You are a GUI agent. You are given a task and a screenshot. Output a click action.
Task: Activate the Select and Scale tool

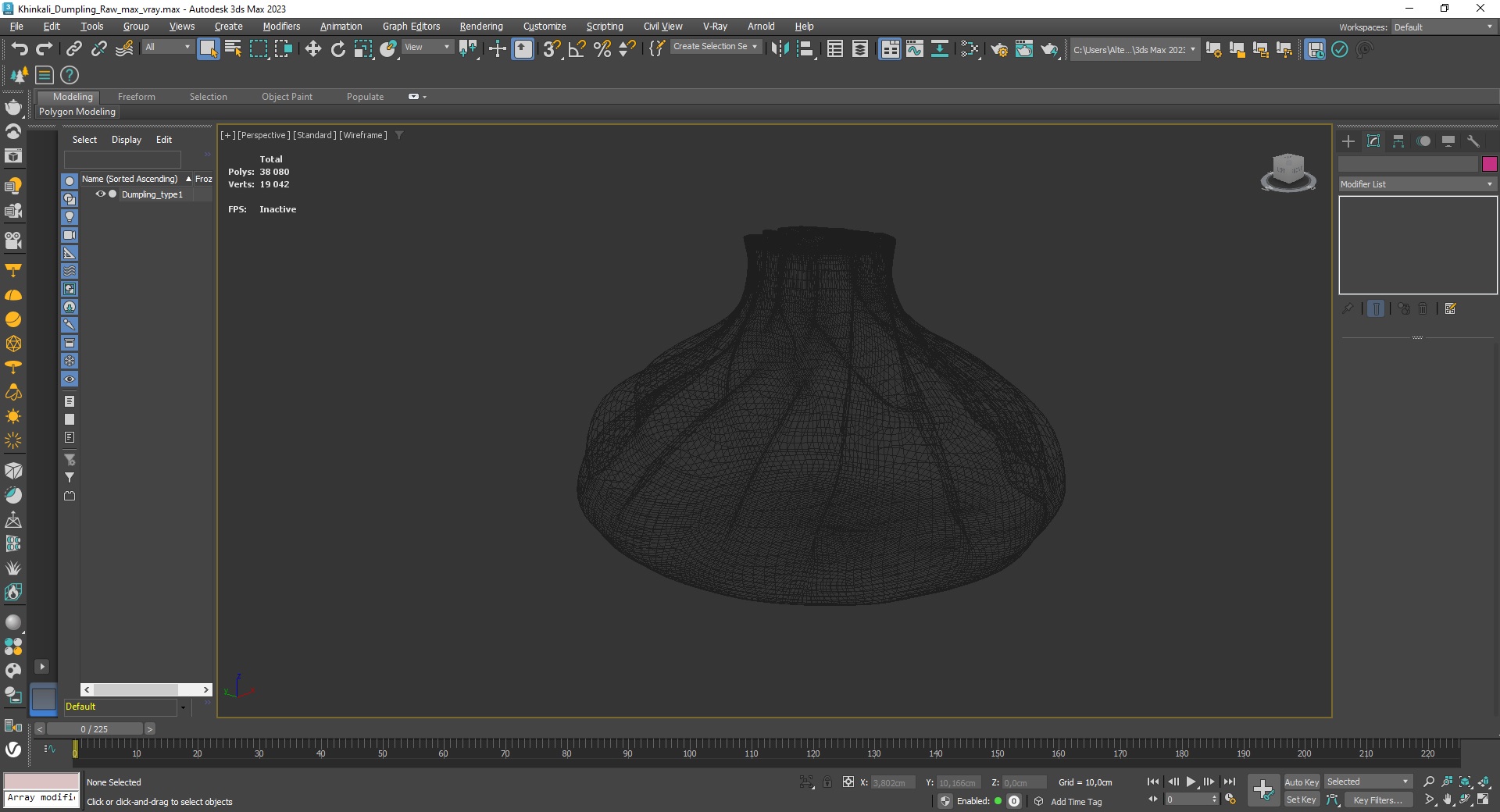pyautogui.click(x=363, y=49)
